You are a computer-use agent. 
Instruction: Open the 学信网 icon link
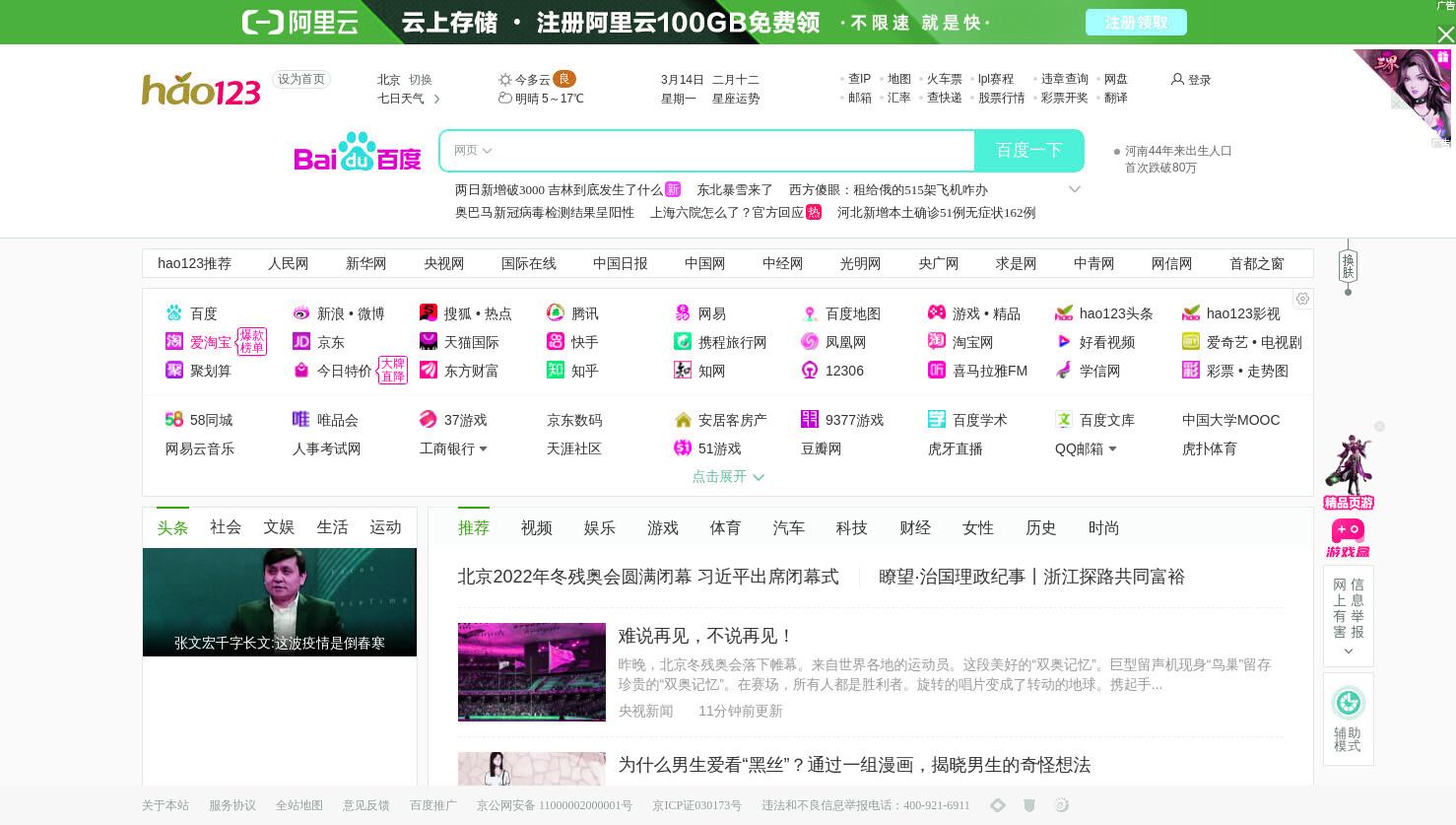[x=1064, y=371]
